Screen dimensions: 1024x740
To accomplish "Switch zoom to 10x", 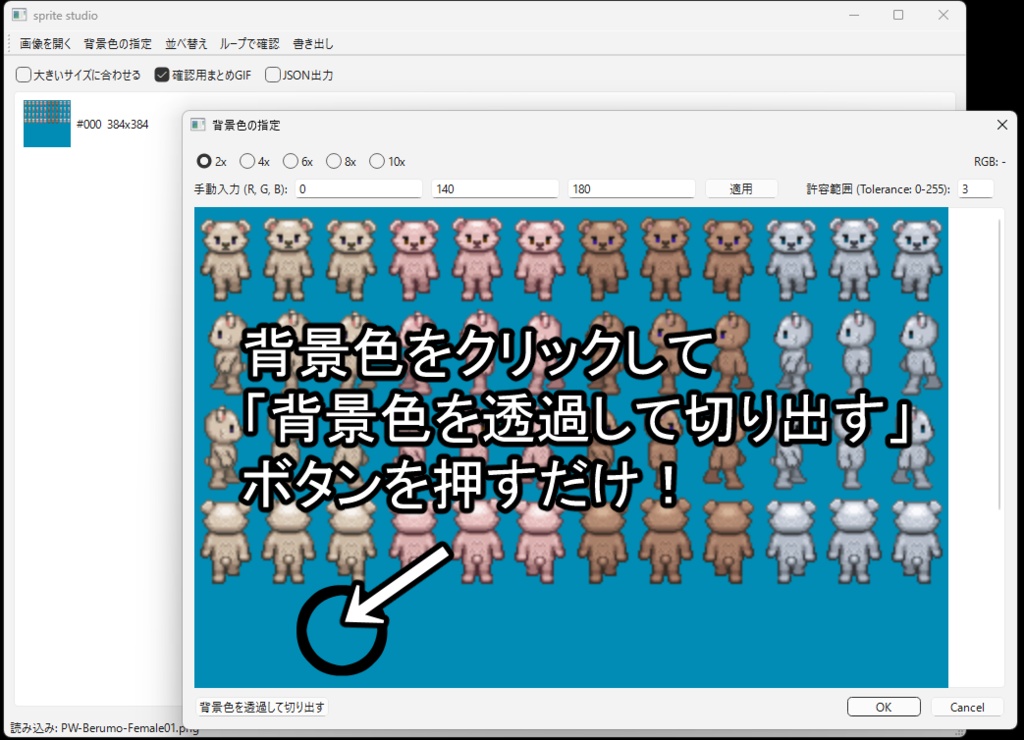I will pos(377,161).
